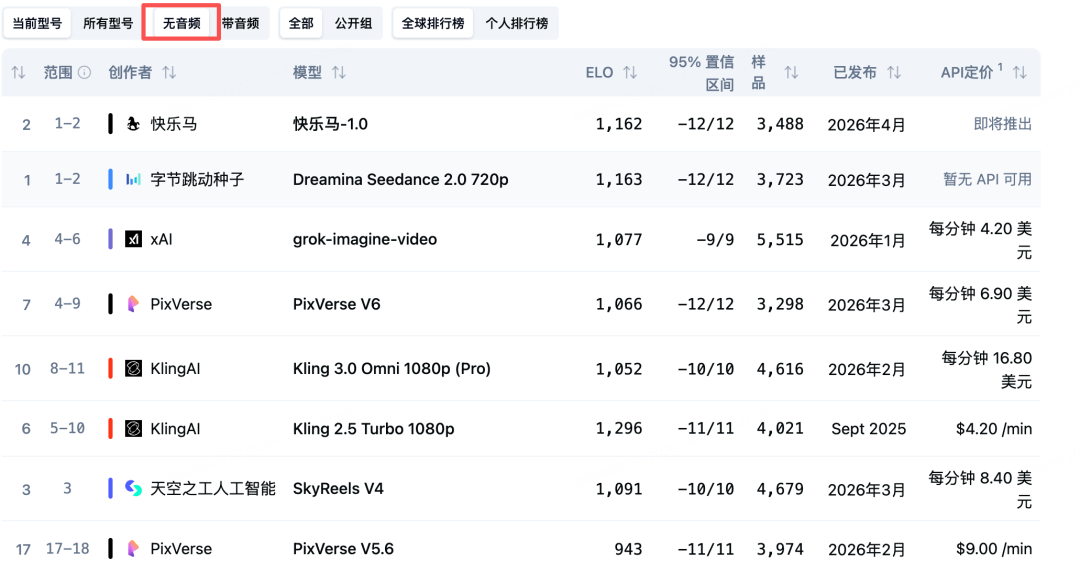The image size is (1080, 572).
Task: Click the blue color bar beside 字节跳动种子
Action: pos(111,180)
